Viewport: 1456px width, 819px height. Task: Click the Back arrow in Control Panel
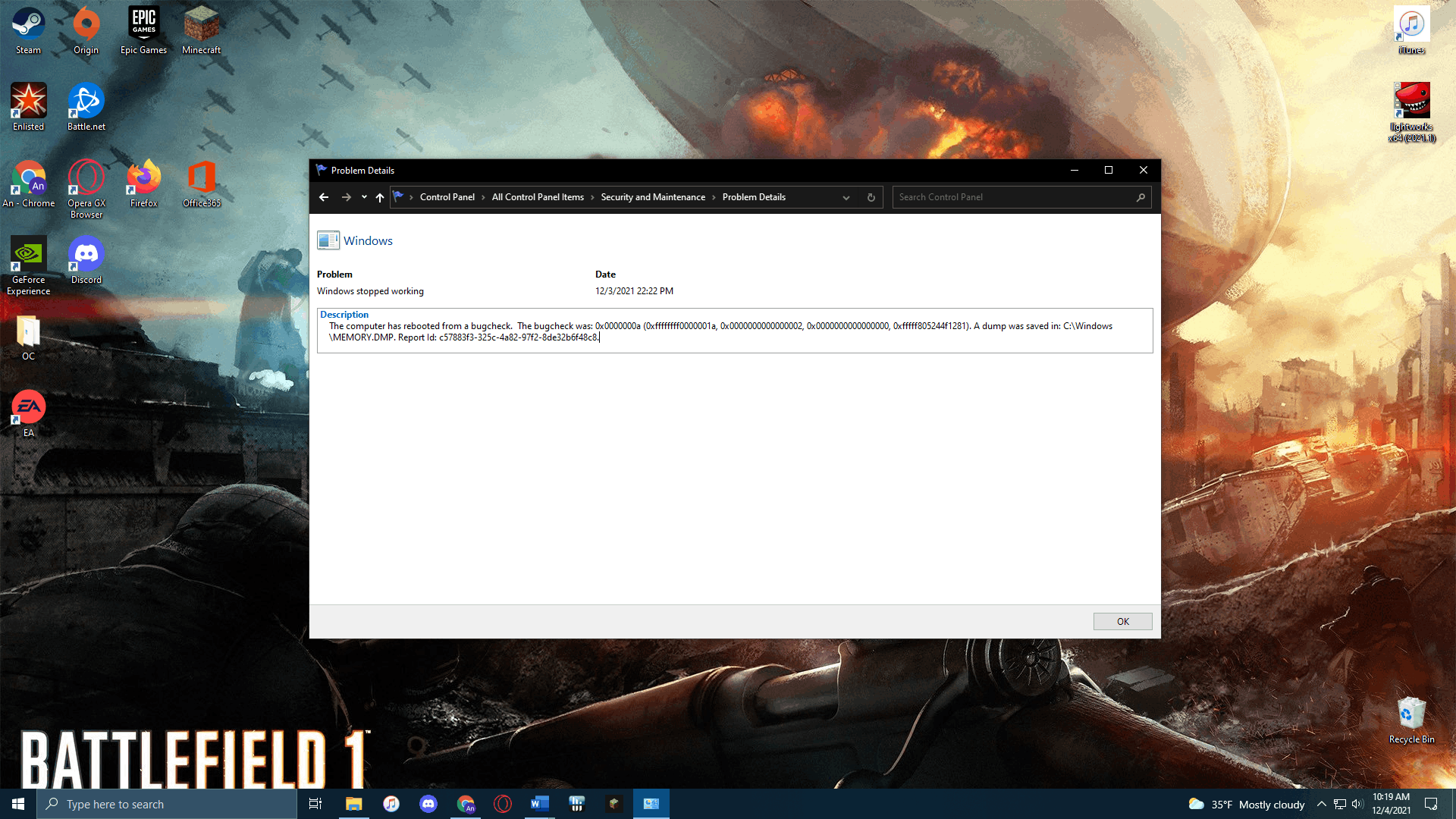[x=324, y=197]
